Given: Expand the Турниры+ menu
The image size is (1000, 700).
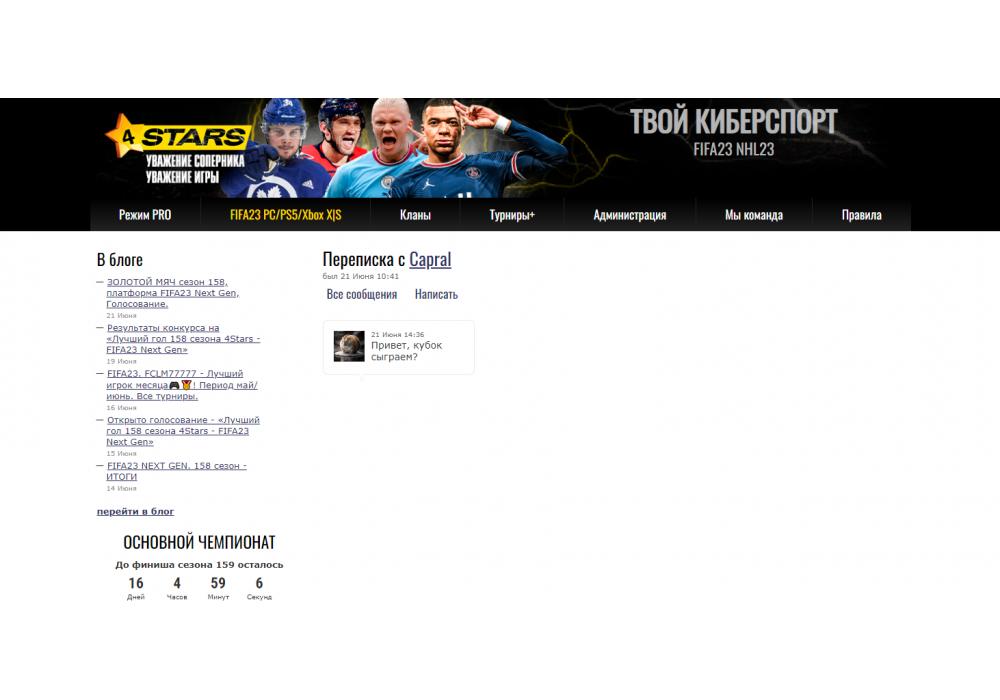Looking at the screenshot, I should pos(512,215).
